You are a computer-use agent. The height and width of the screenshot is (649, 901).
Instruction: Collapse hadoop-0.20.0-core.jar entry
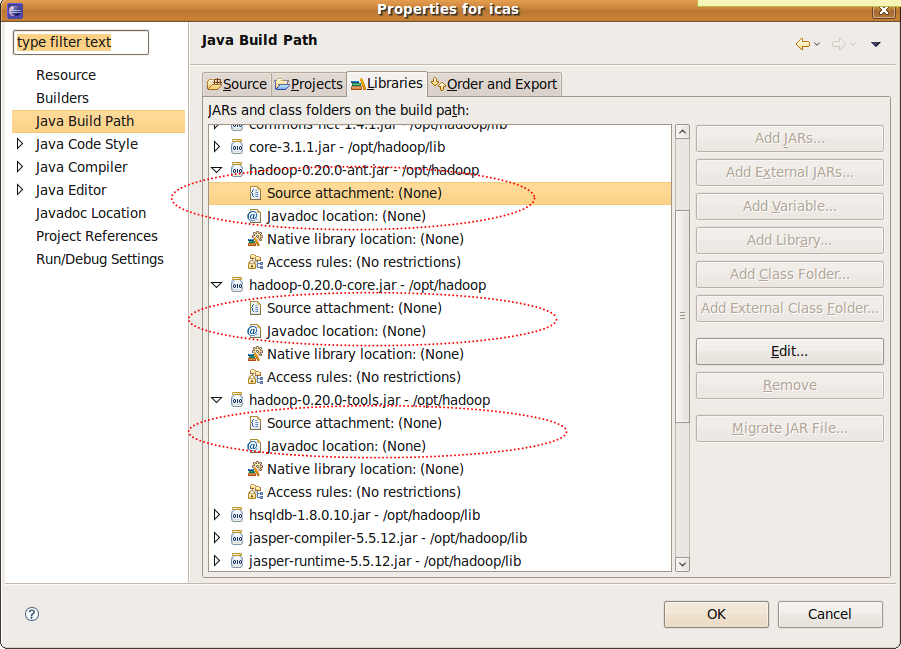217,285
